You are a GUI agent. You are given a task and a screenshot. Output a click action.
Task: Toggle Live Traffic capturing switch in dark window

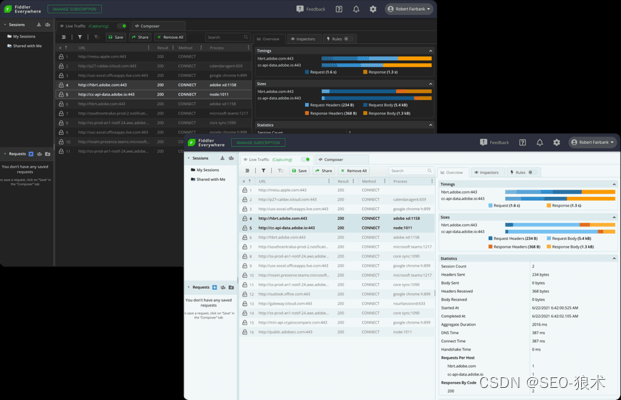122,26
